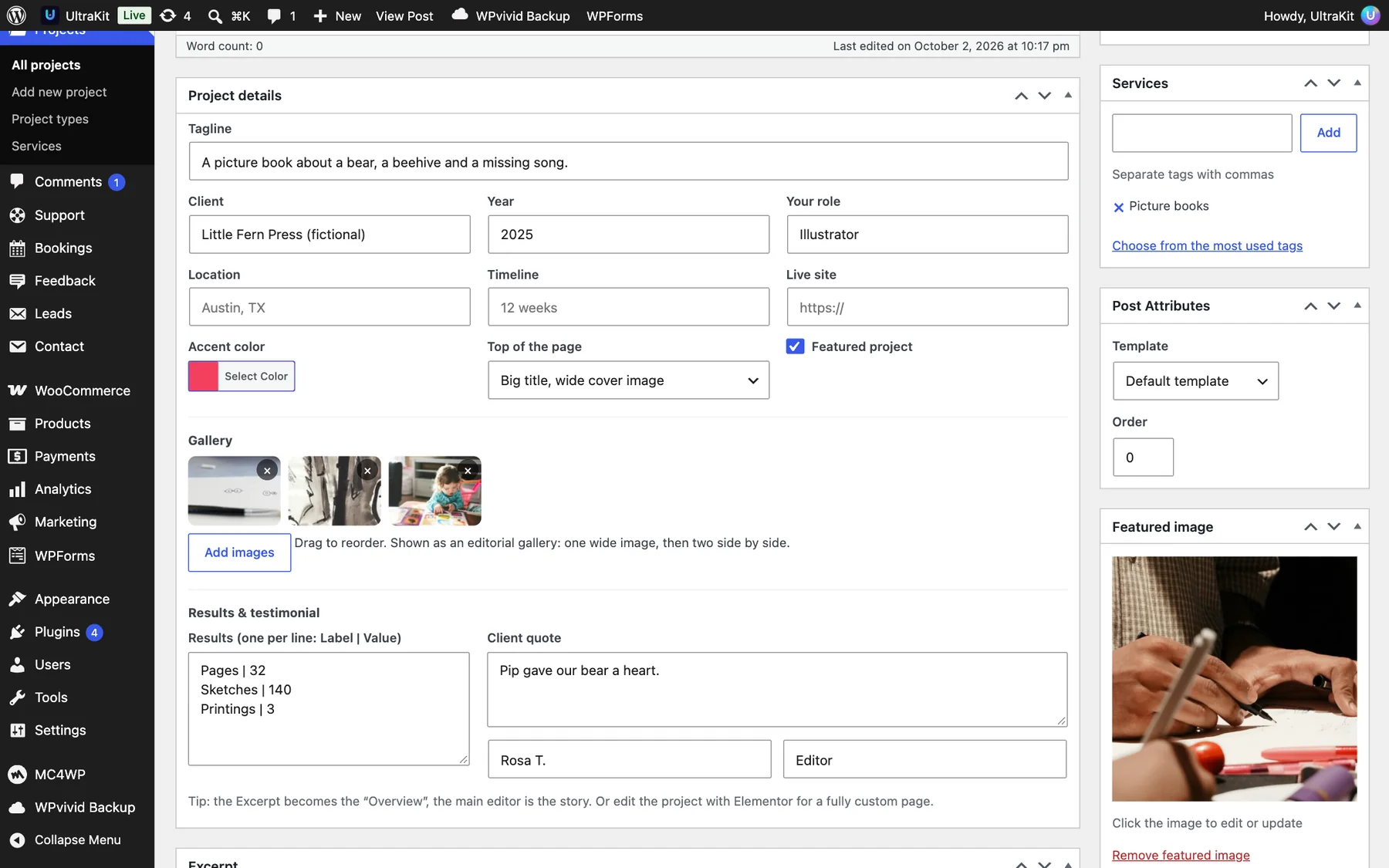Screen dimensions: 1389x868
Task: Move Services panel up
Action: tap(1310, 83)
